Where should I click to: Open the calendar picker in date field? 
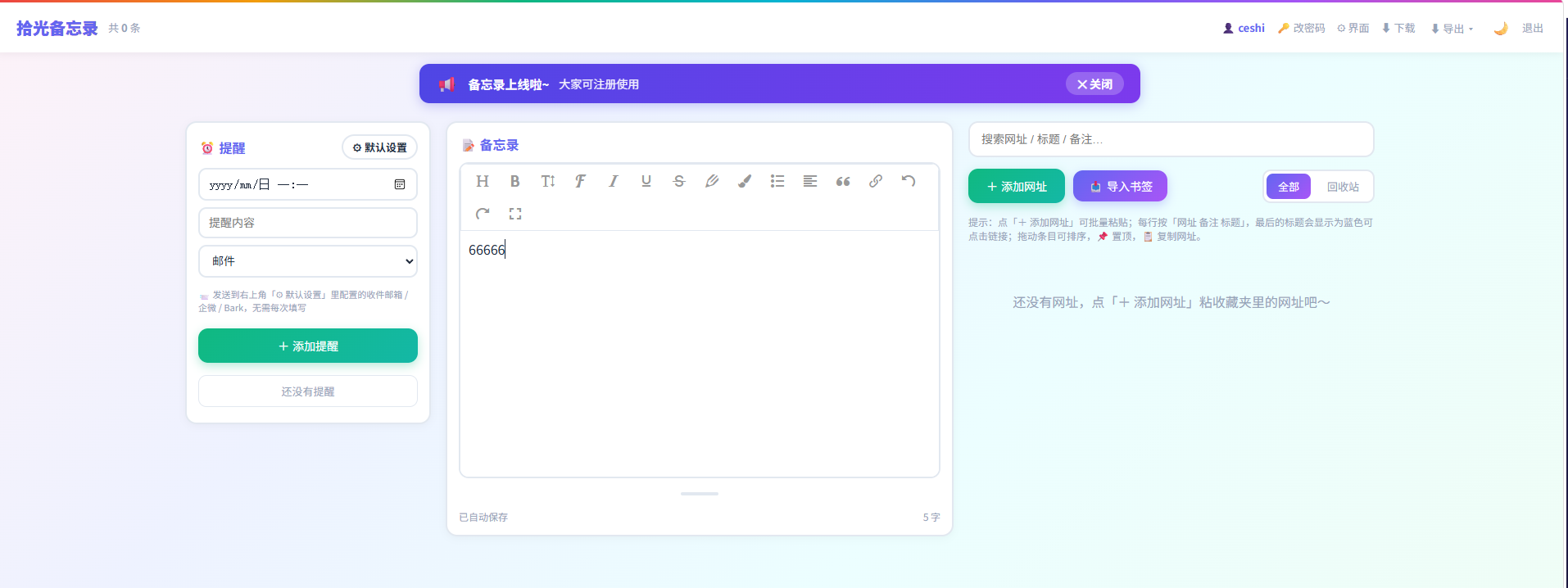point(400,184)
